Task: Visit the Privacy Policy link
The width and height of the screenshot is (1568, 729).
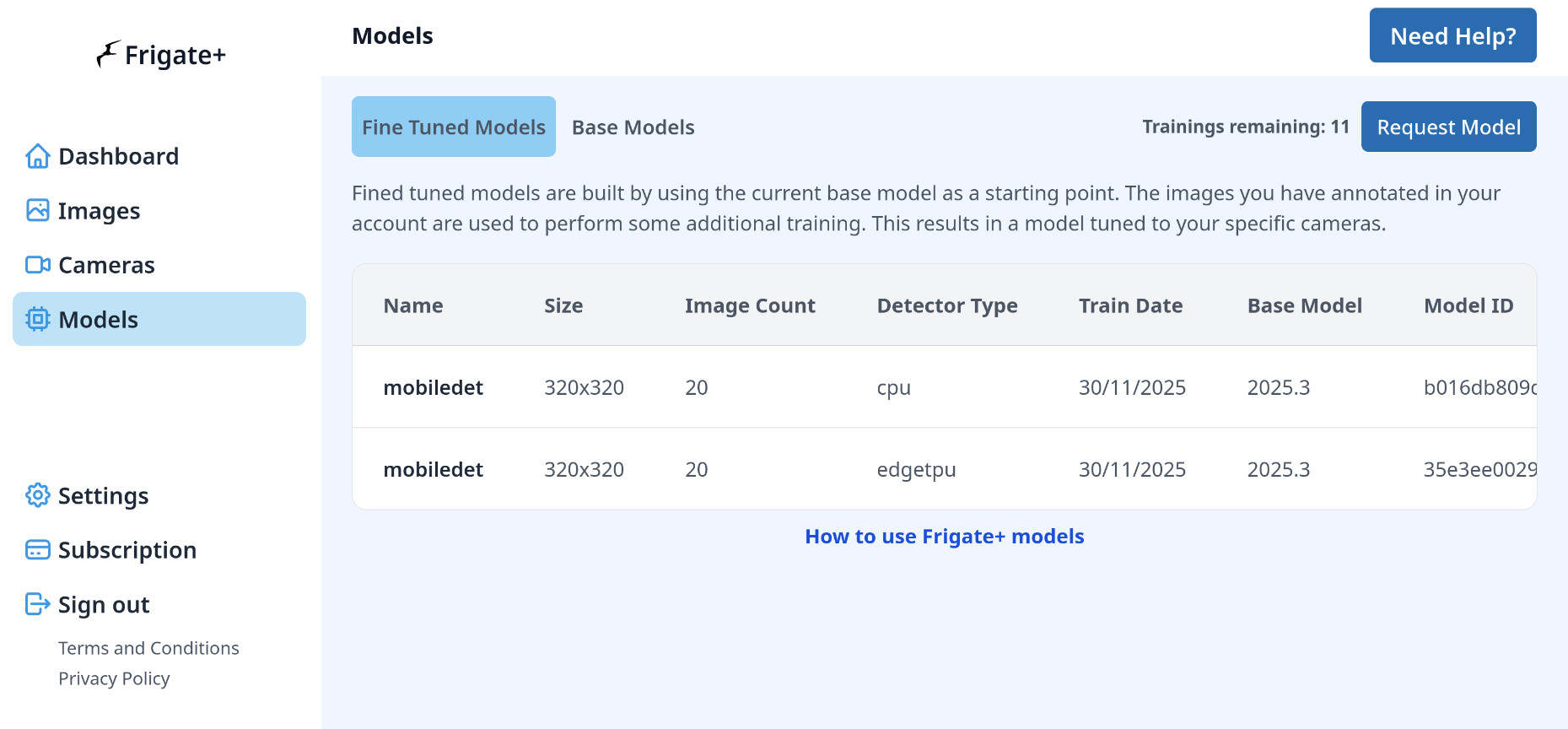Action: coord(114,678)
